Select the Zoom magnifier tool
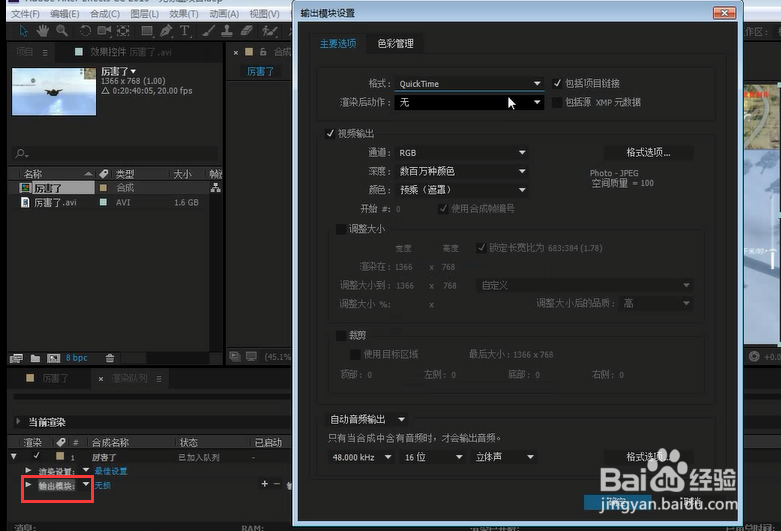 click(62, 31)
